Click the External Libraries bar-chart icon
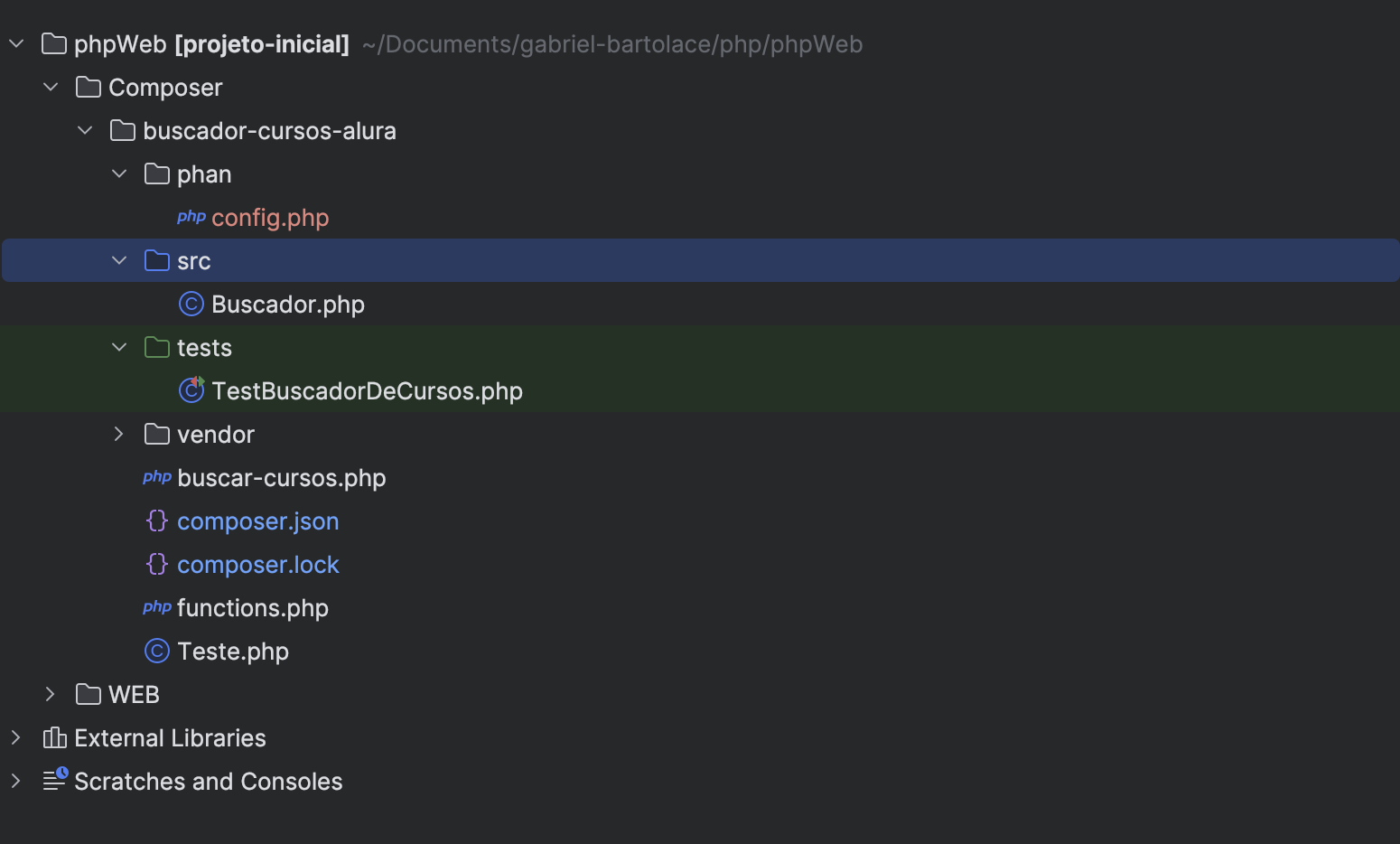1400x844 pixels. [54, 737]
